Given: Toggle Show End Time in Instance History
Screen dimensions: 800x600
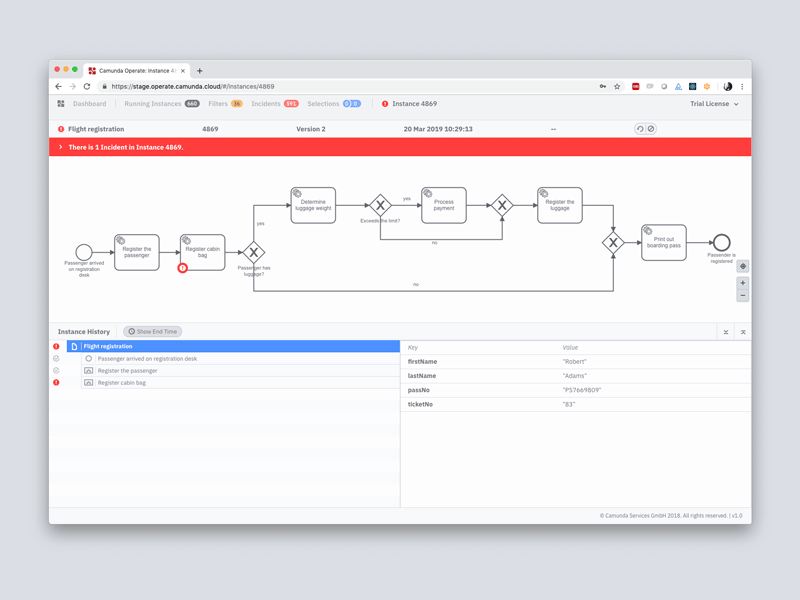Looking at the screenshot, I should pyautogui.click(x=151, y=331).
